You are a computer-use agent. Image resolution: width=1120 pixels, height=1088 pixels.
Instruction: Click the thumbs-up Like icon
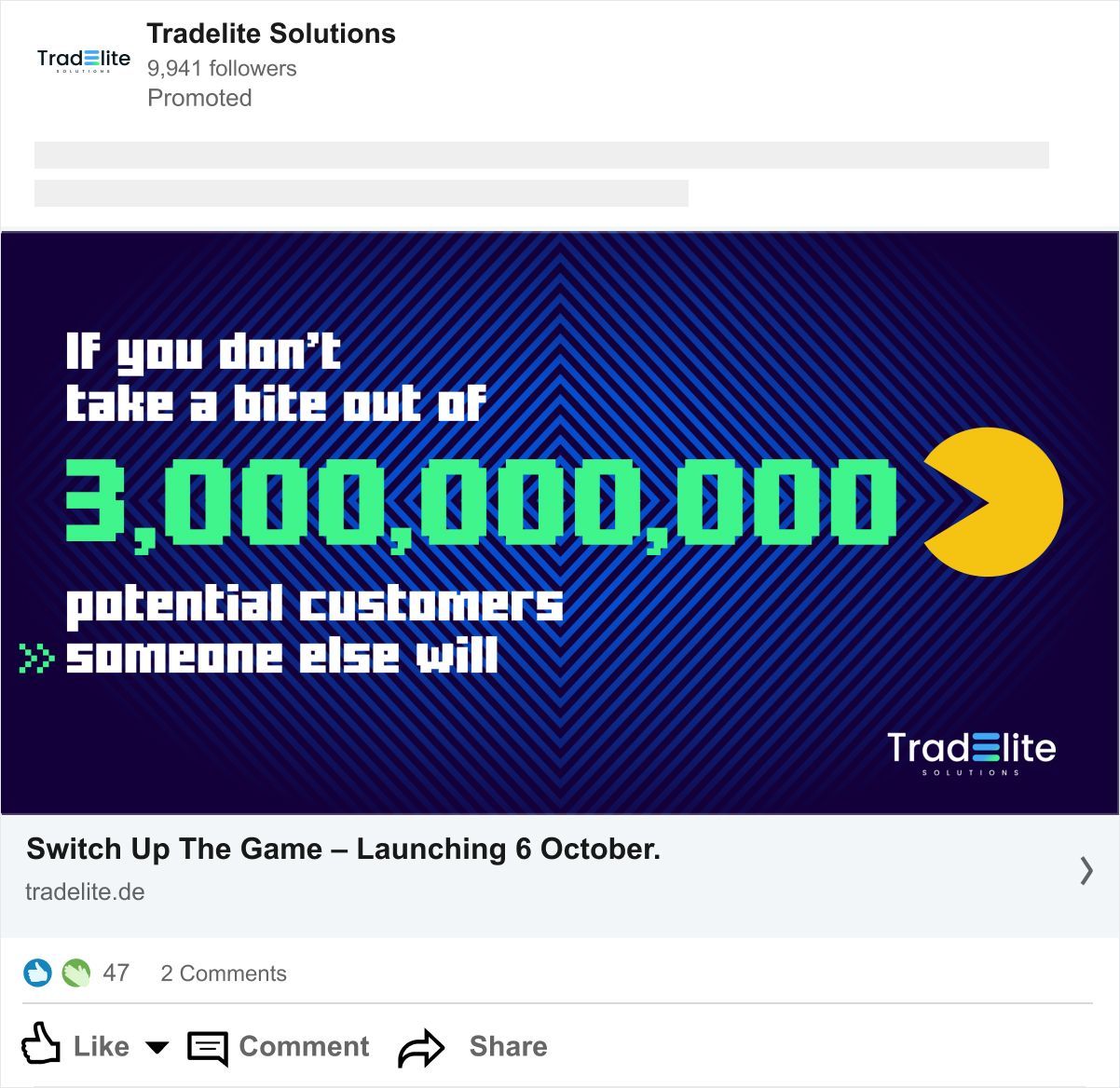click(41, 1044)
